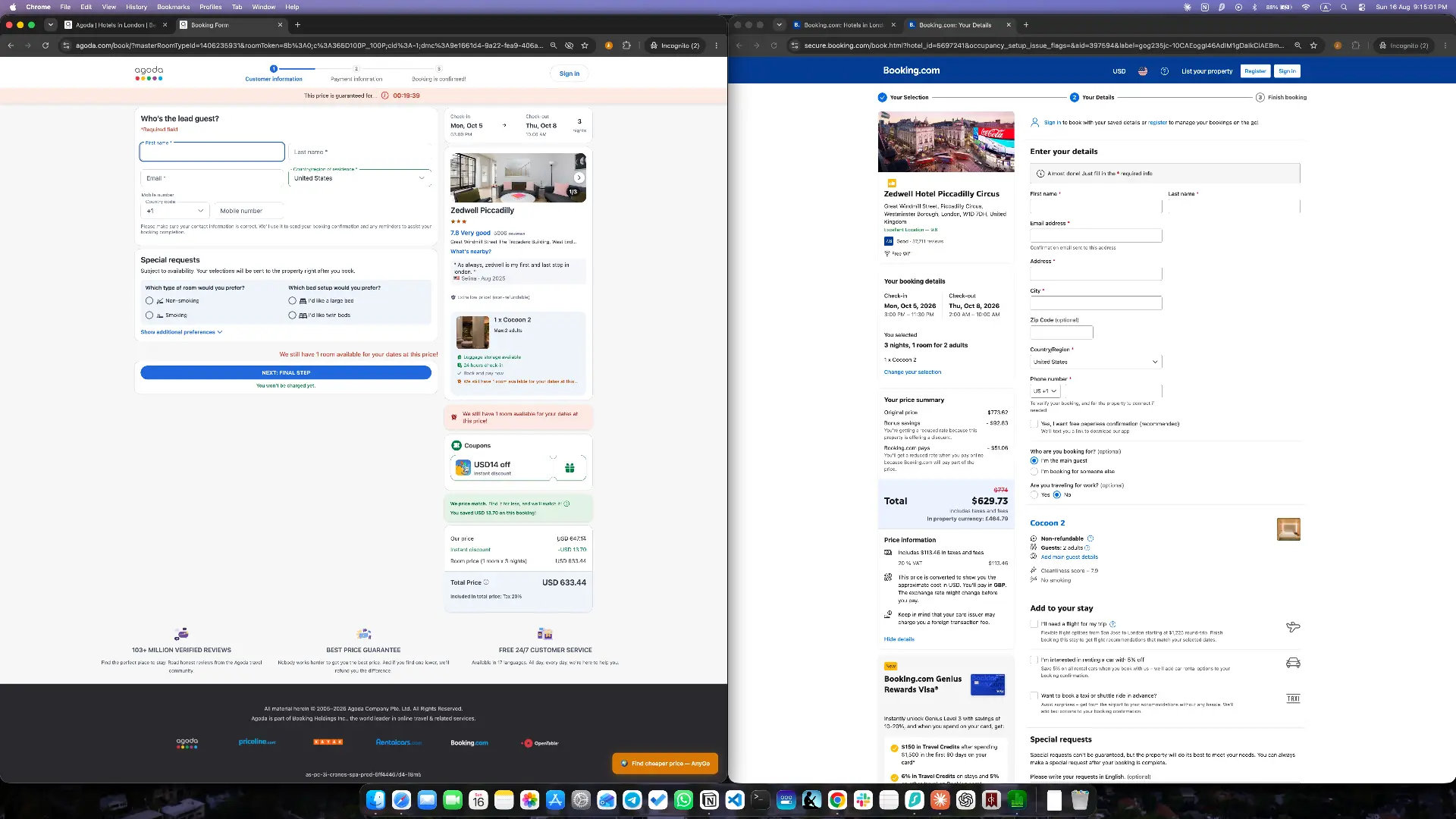Click the Booking.com Zip Code field

[x=1061, y=332]
